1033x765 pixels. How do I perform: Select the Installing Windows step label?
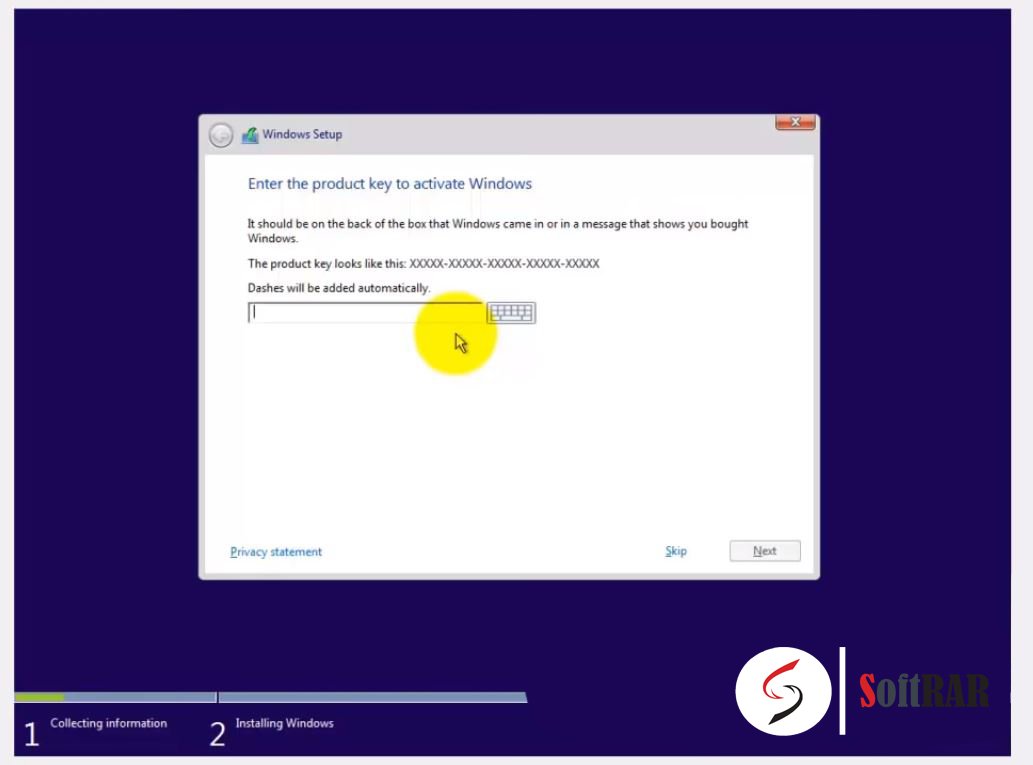point(285,721)
